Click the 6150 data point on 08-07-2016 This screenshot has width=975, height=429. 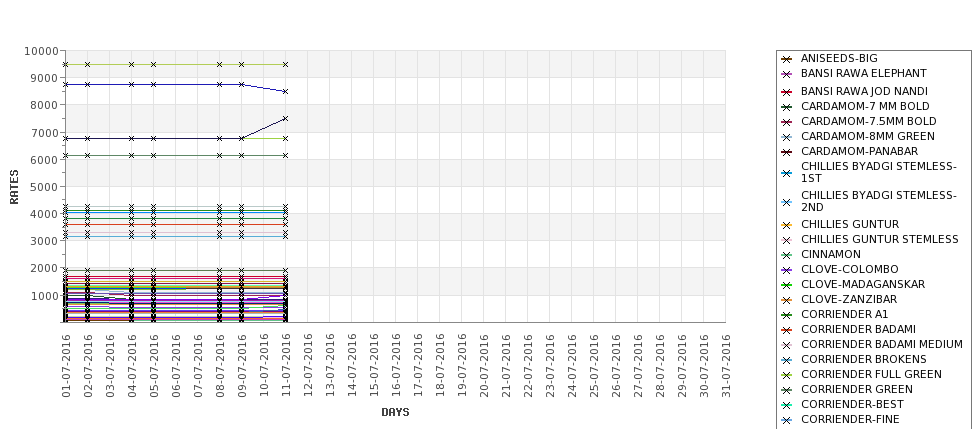tap(219, 155)
